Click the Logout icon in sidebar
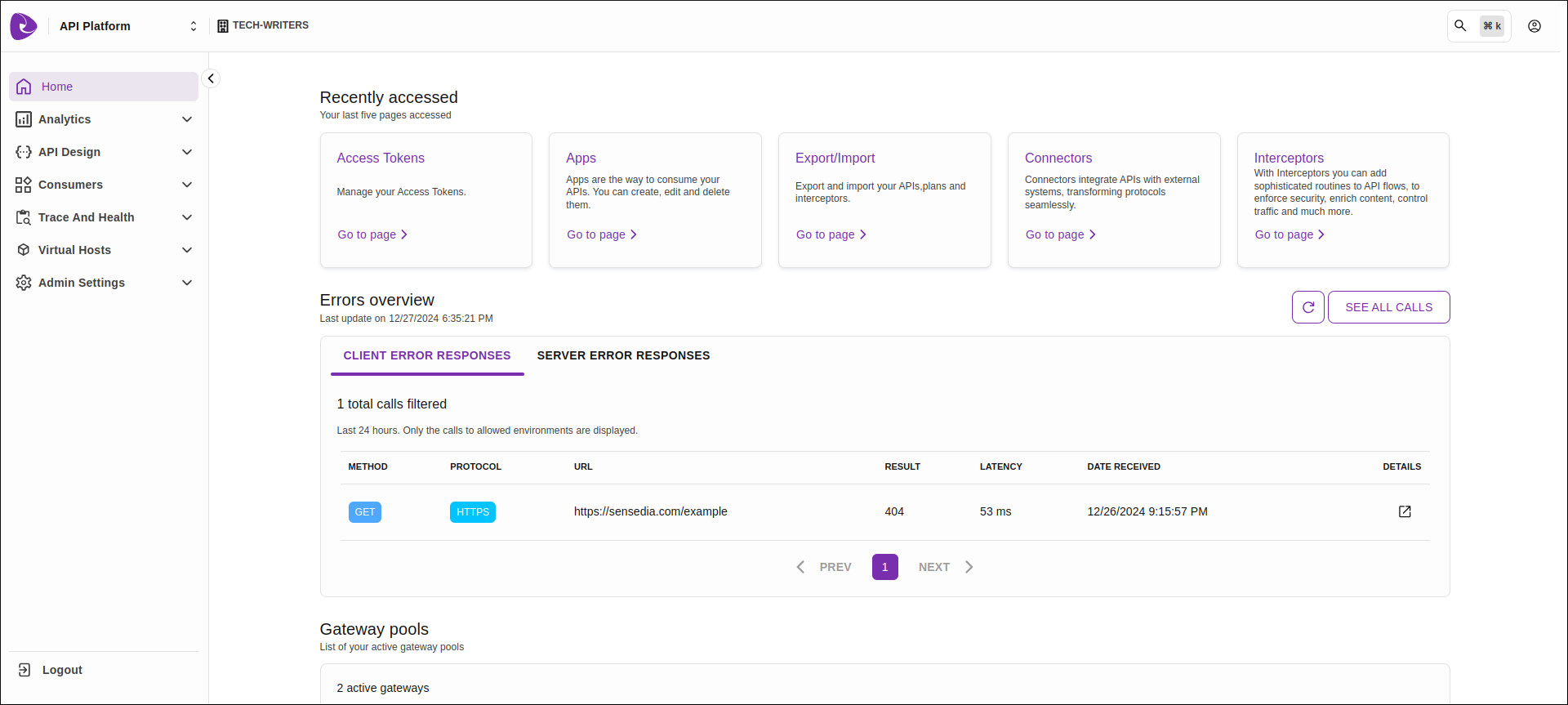1568x705 pixels. coord(24,670)
